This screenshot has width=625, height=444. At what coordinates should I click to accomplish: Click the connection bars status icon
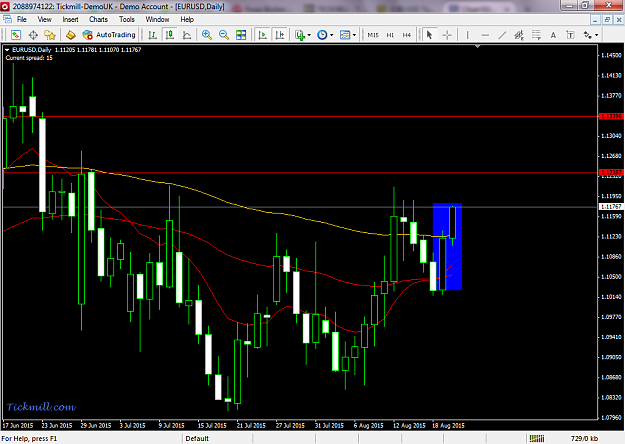[x=537, y=438]
